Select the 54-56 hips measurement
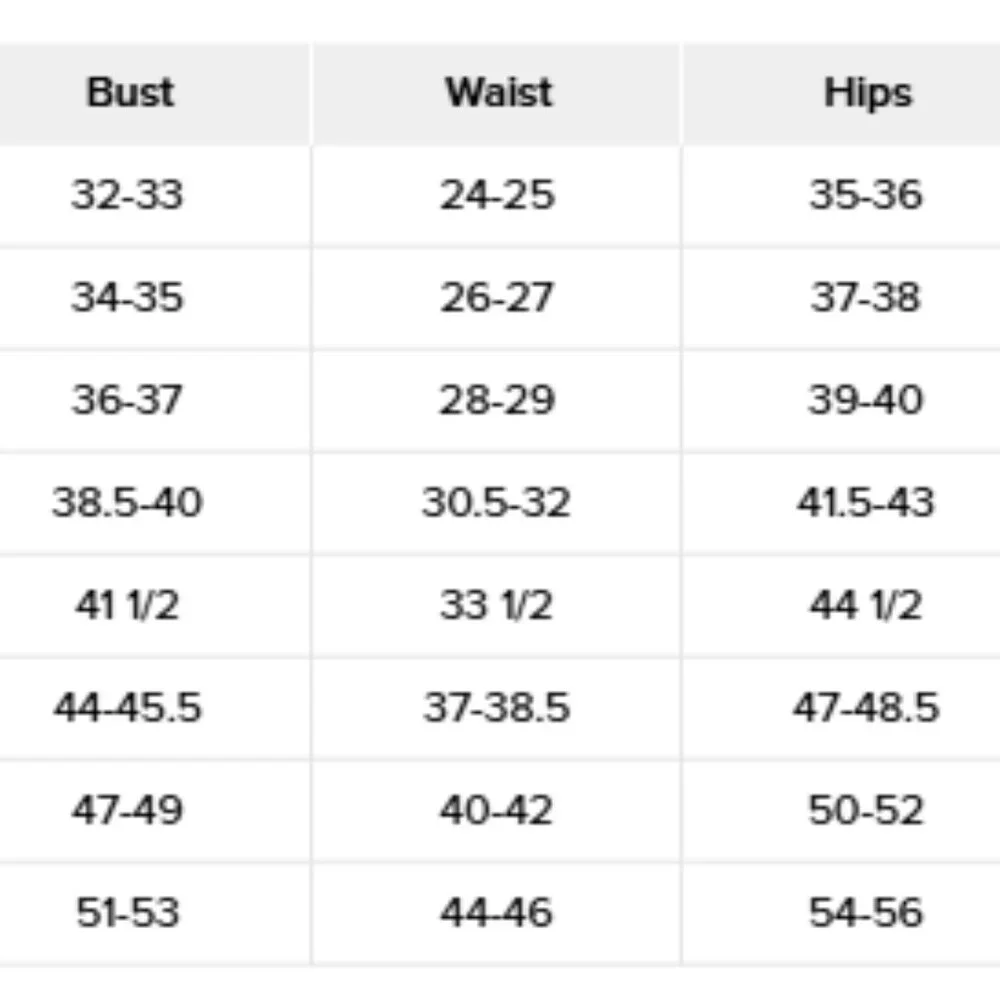 865,913
